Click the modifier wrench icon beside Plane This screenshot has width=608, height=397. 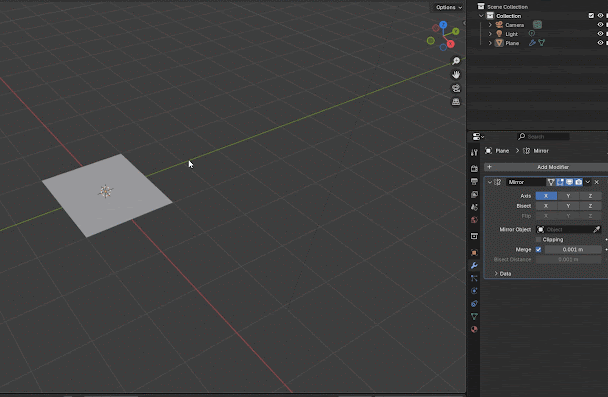coord(532,43)
